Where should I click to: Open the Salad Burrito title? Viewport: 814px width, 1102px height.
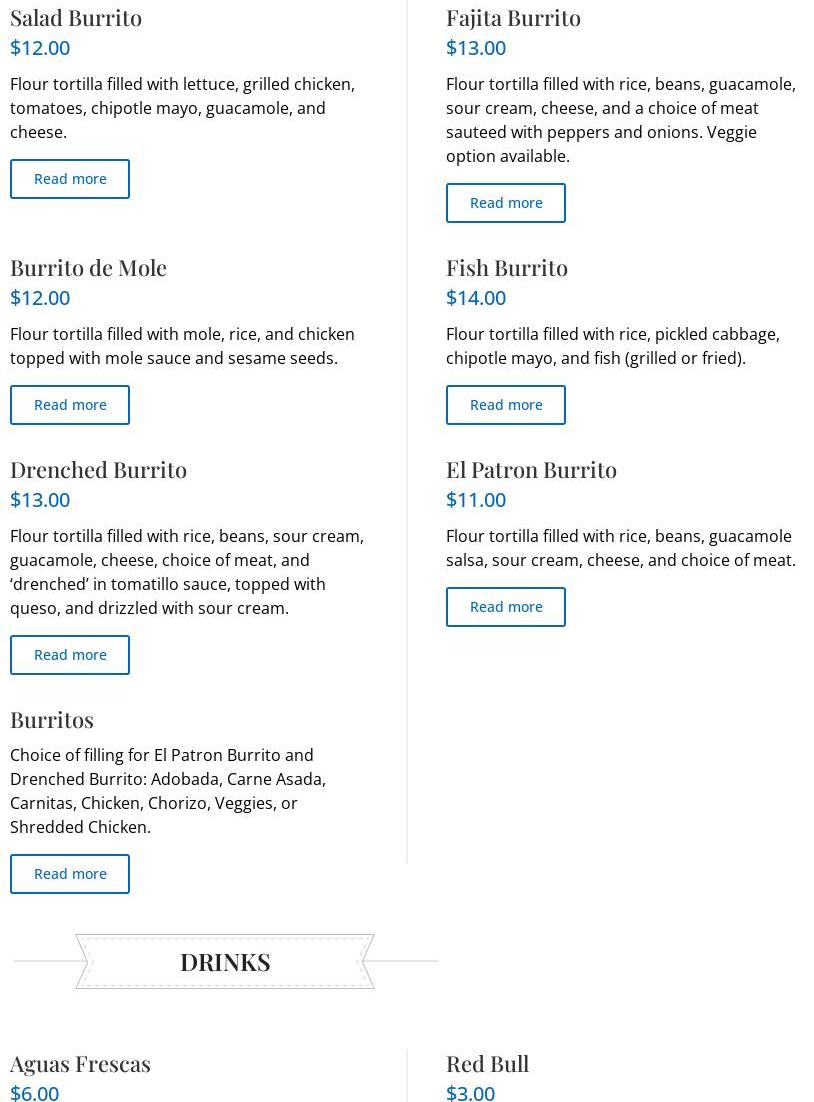click(x=76, y=17)
